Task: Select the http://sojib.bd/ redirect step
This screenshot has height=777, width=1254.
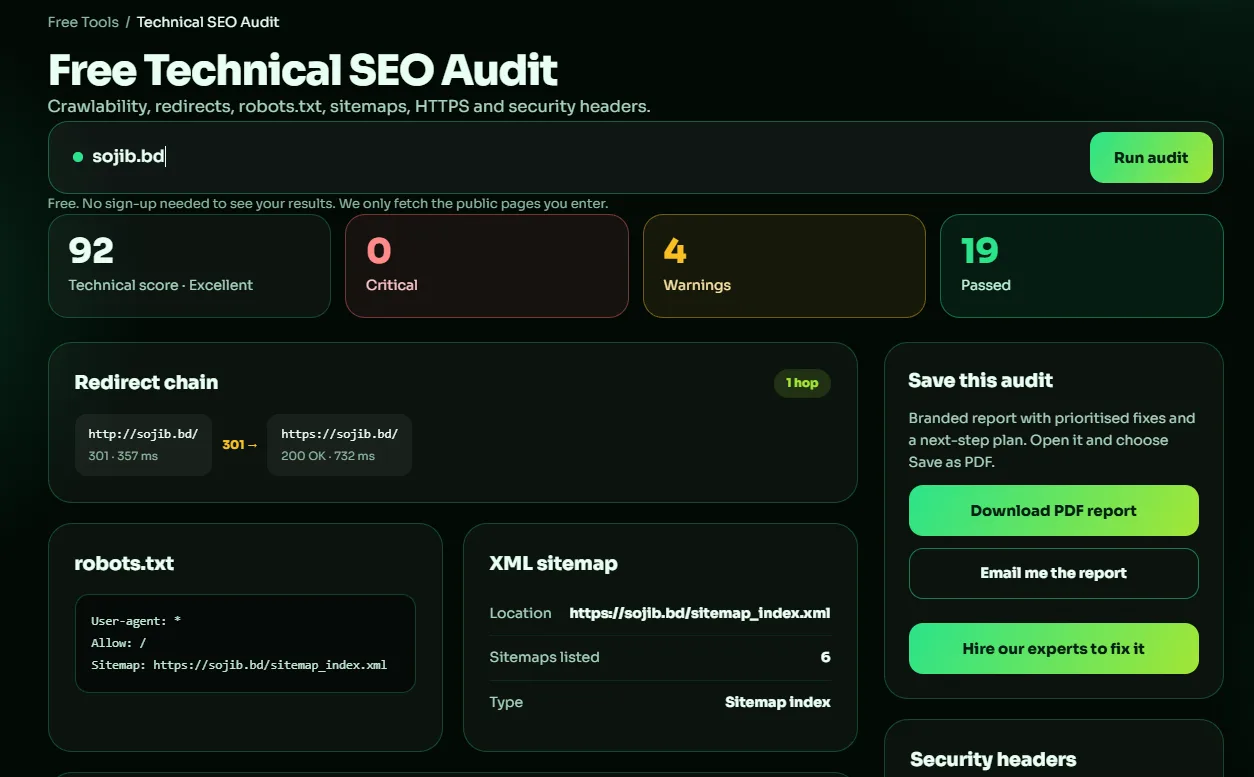Action: (x=143, y=444)
